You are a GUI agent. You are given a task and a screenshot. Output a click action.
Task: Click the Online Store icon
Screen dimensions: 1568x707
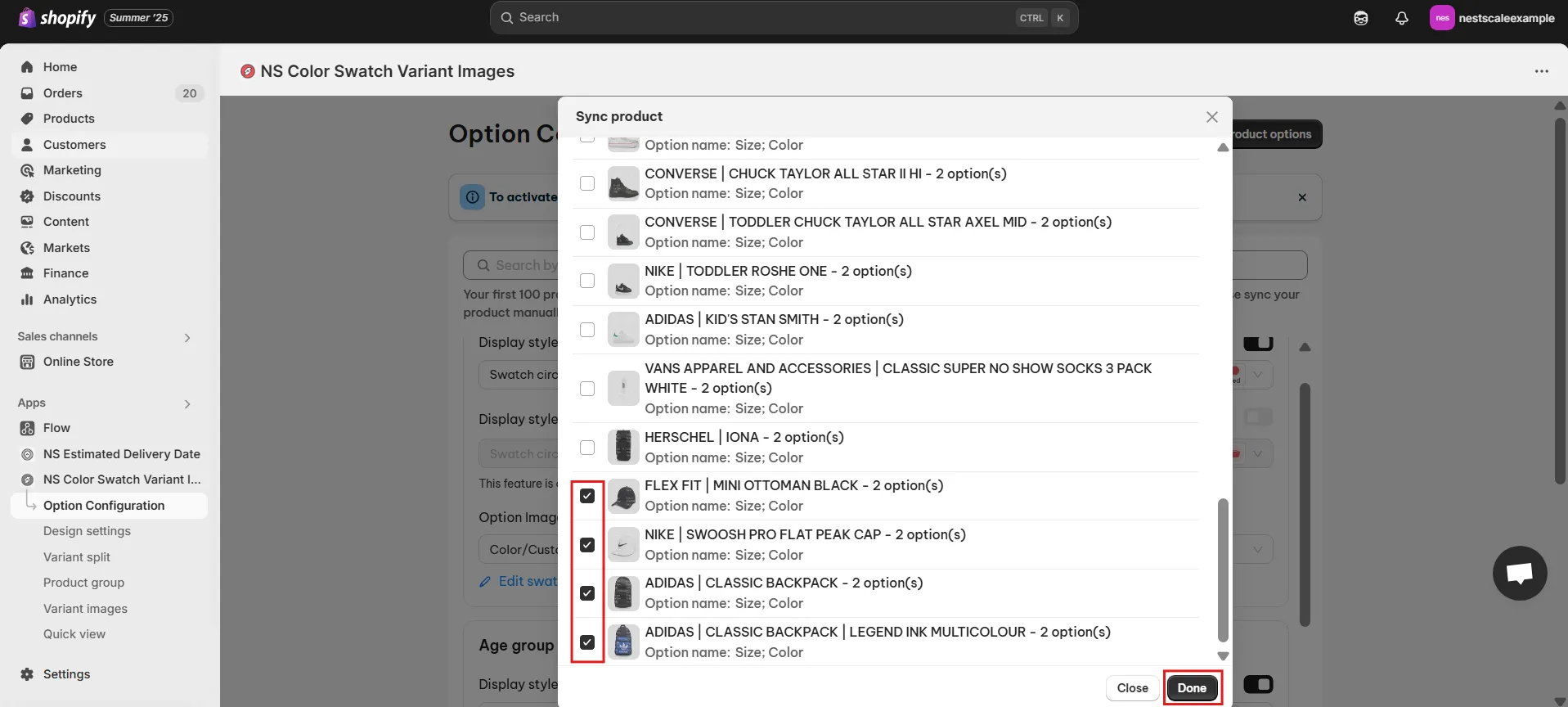(x=27, y=362)
